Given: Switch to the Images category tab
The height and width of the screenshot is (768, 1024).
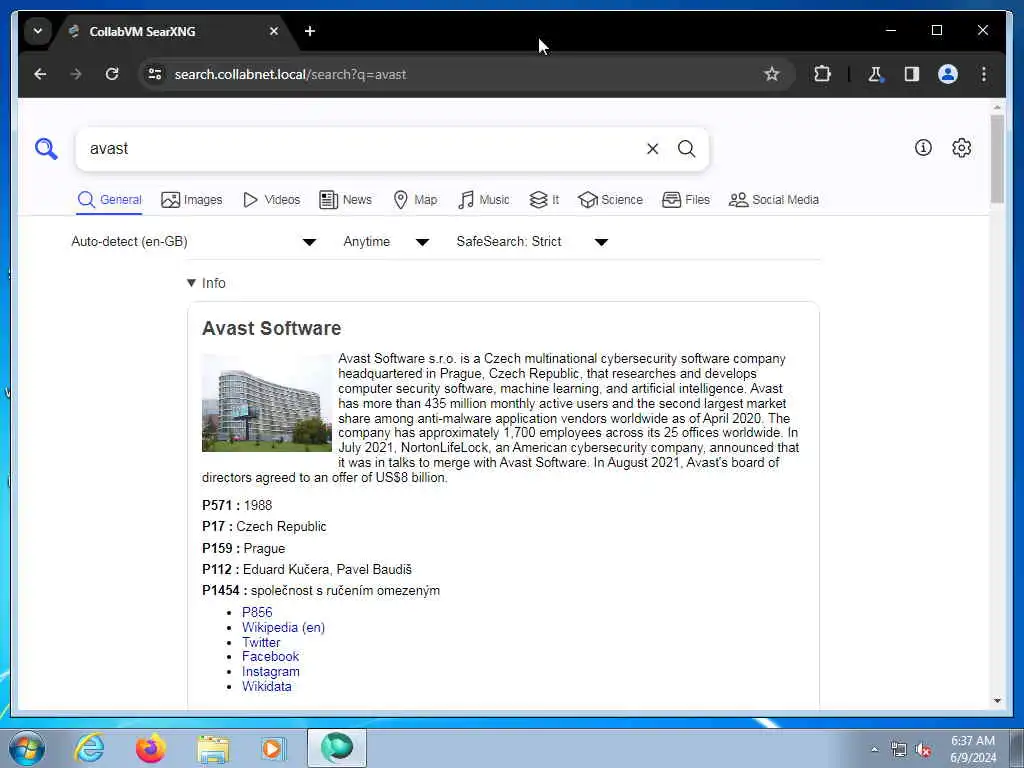Looking at the screenshot, I should [192, 200].
